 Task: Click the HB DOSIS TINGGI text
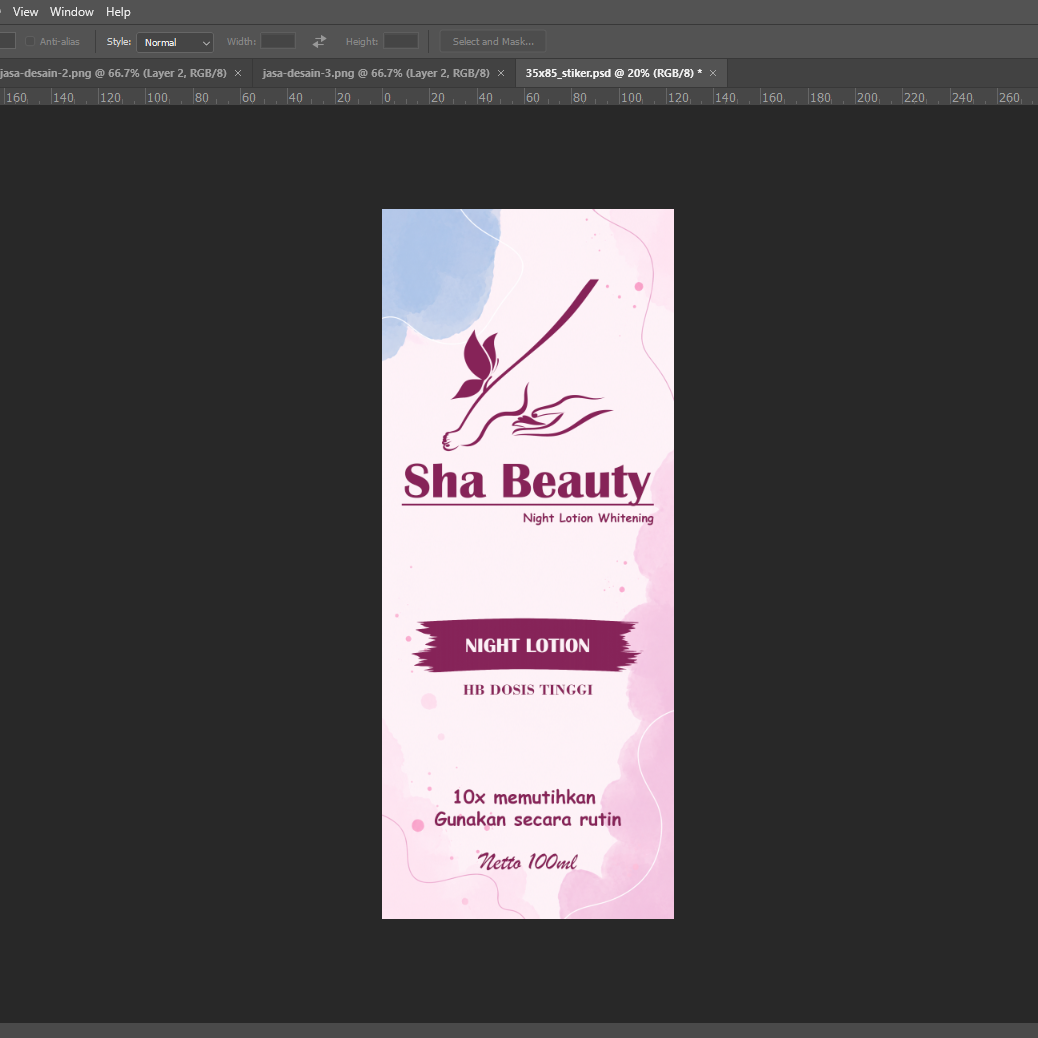[x=528, y=690]
